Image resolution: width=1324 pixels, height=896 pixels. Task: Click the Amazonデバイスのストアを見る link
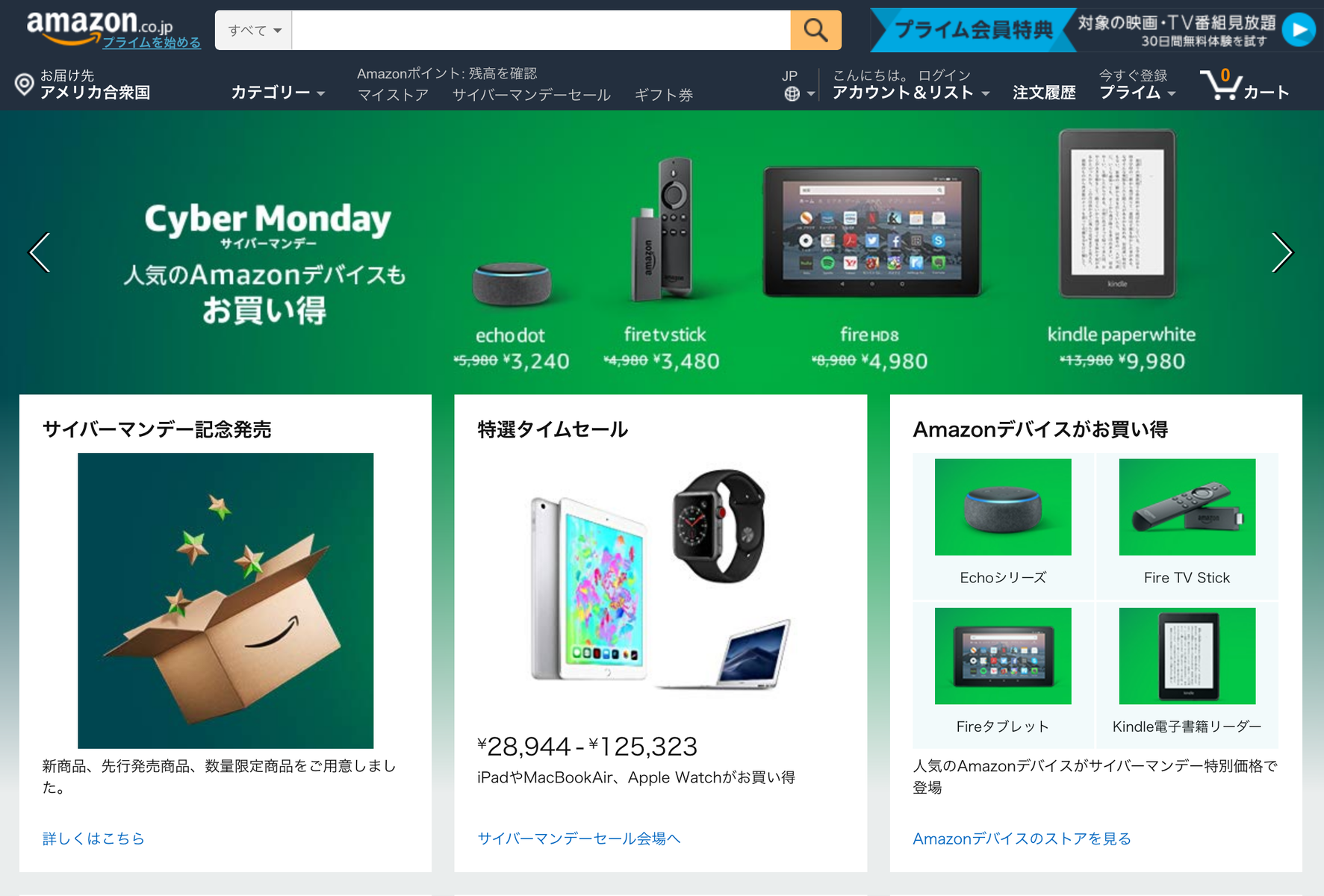click(x=1022, y=839)
